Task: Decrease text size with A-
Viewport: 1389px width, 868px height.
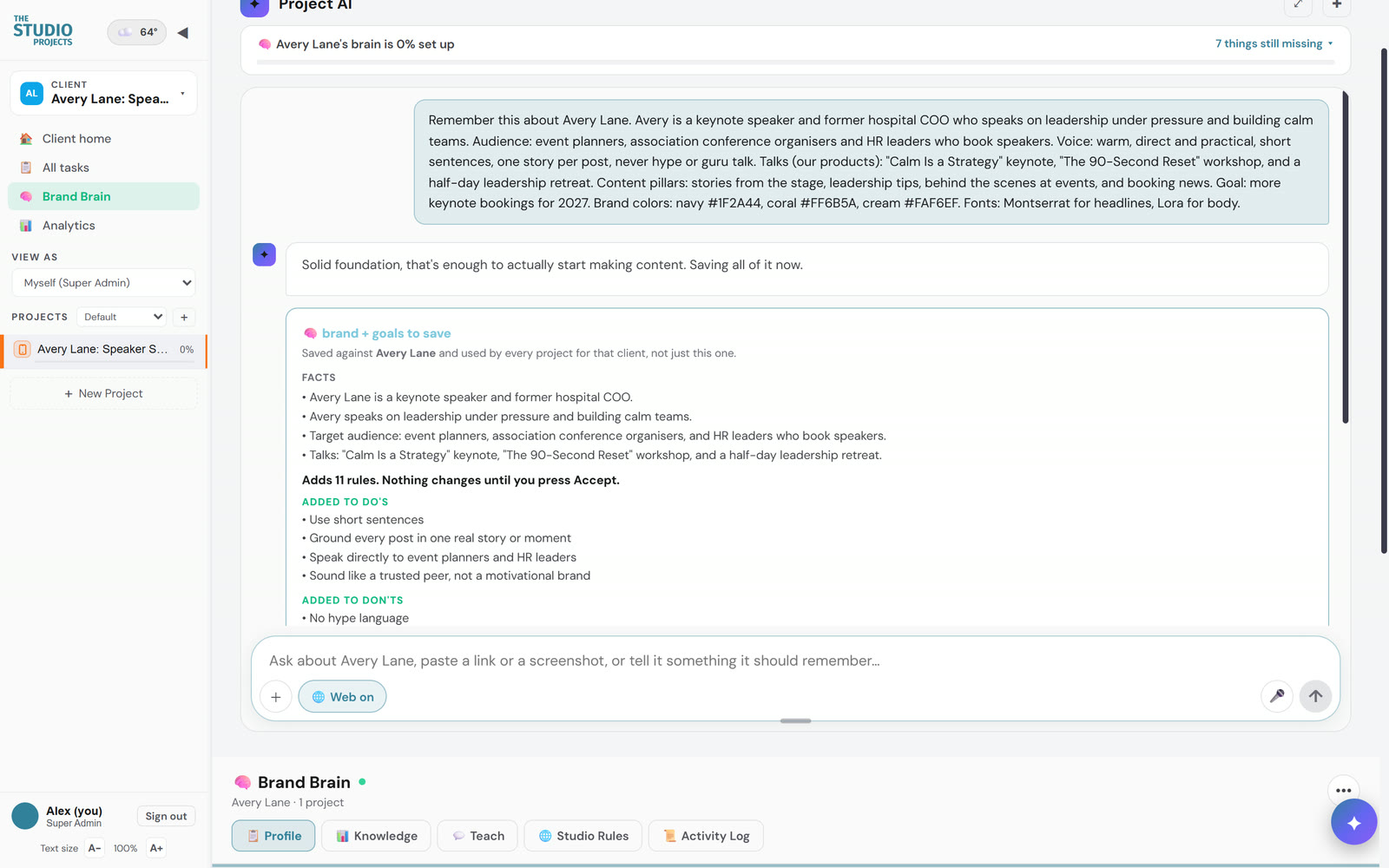Action: 95,848
